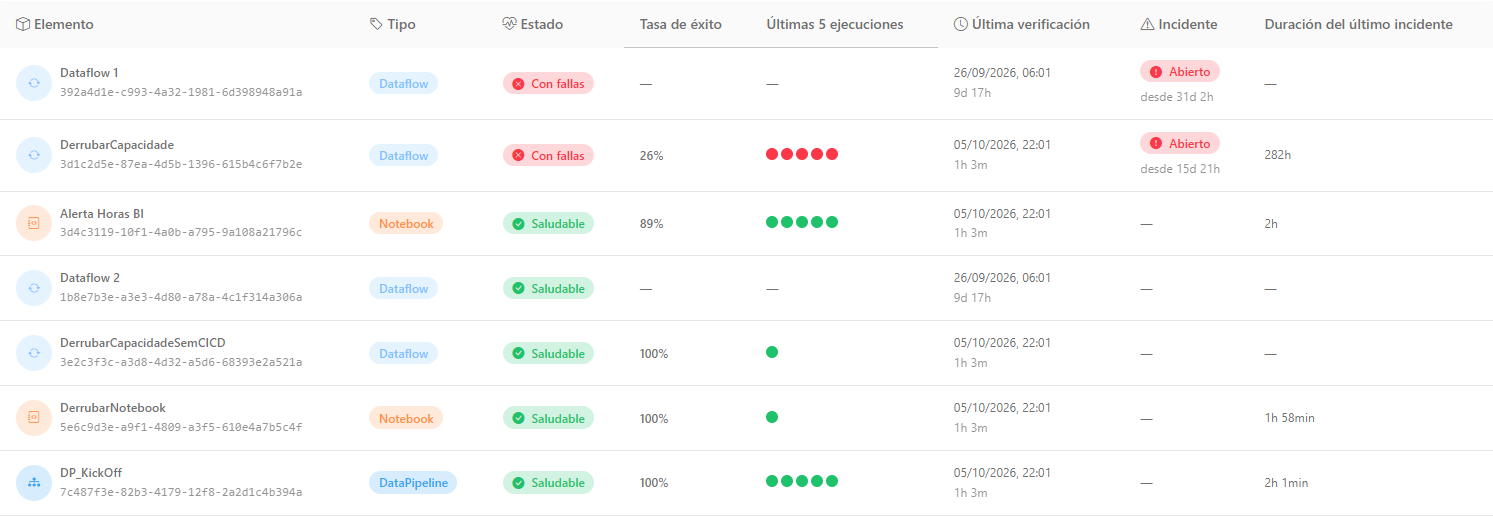Sort by the Elemento column header

click(x=64, y=24)
